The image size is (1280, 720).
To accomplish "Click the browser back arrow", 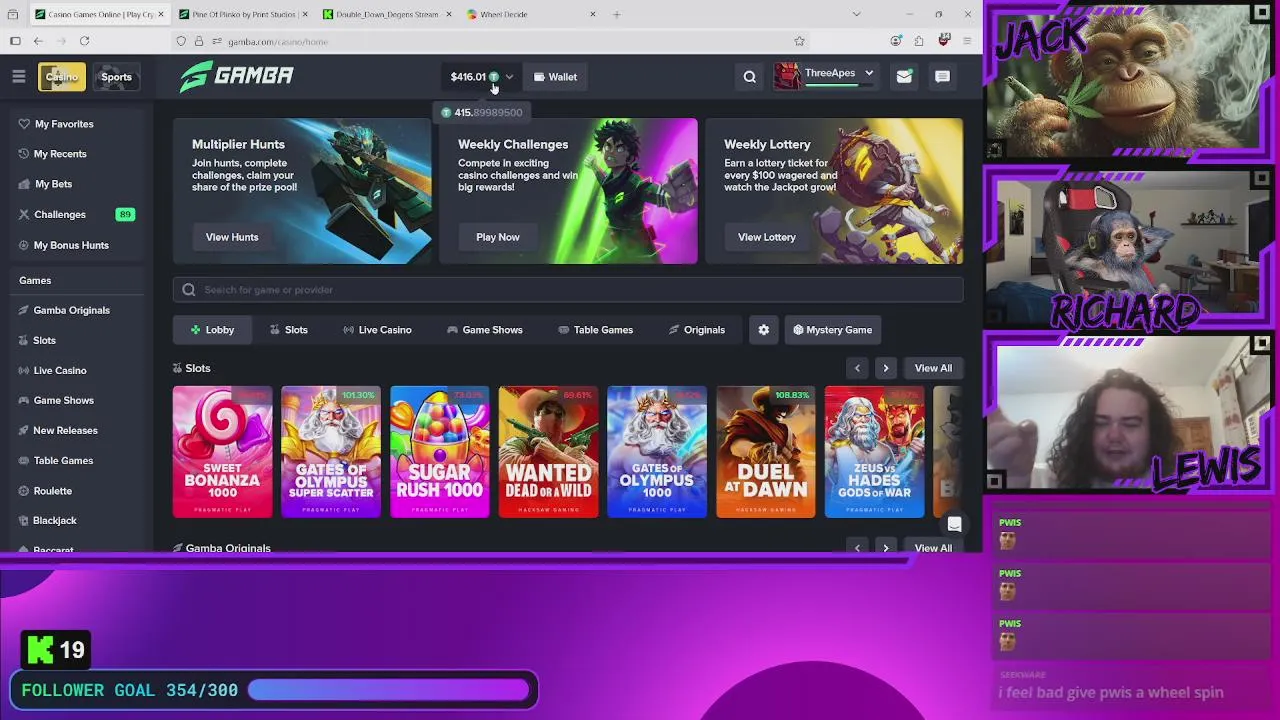I will tap(38, 41).
